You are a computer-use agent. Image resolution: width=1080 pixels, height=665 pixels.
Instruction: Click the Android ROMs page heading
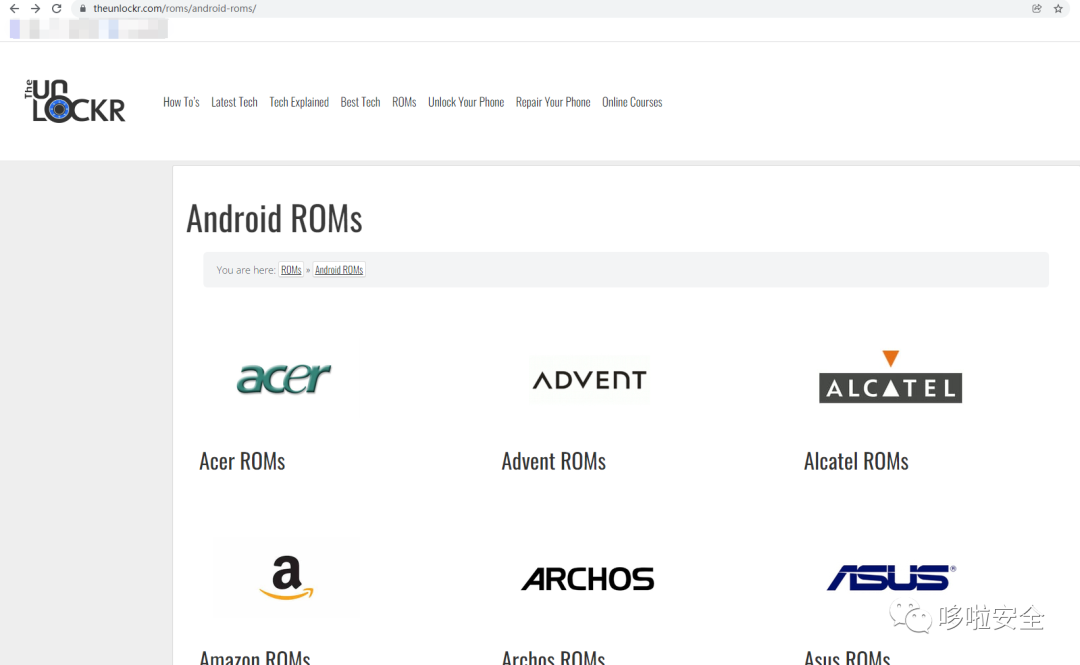[274, 219]
